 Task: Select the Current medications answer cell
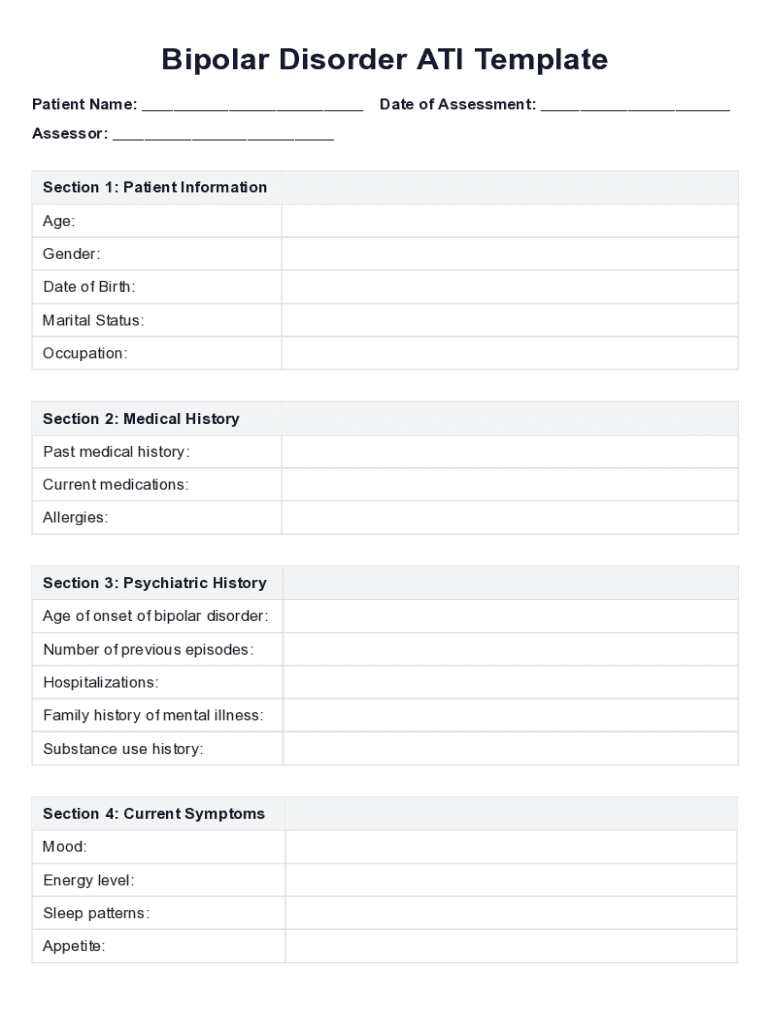(x=510, y=485)
